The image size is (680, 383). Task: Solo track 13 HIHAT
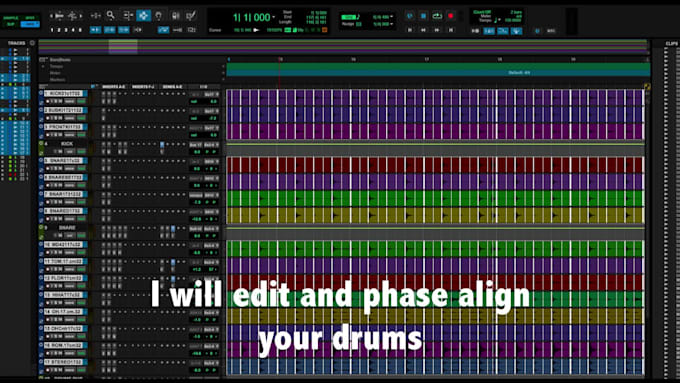click(56, 303)
